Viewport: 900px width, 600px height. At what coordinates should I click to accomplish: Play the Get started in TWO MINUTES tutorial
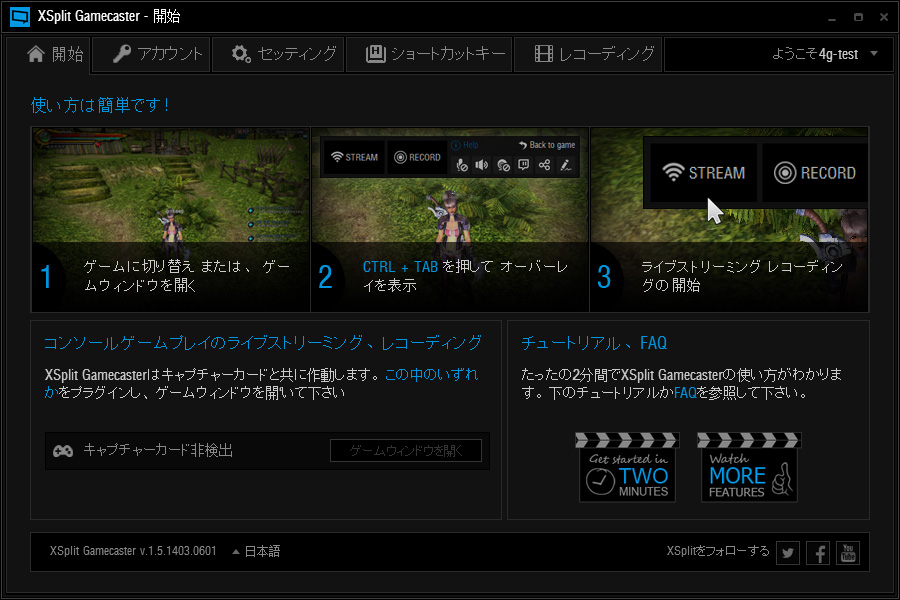pos(627,467)
